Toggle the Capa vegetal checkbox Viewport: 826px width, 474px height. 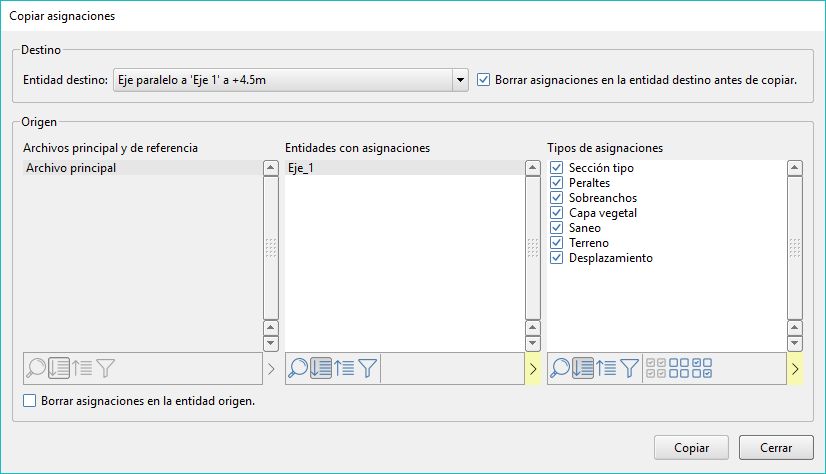click(557, 213)
